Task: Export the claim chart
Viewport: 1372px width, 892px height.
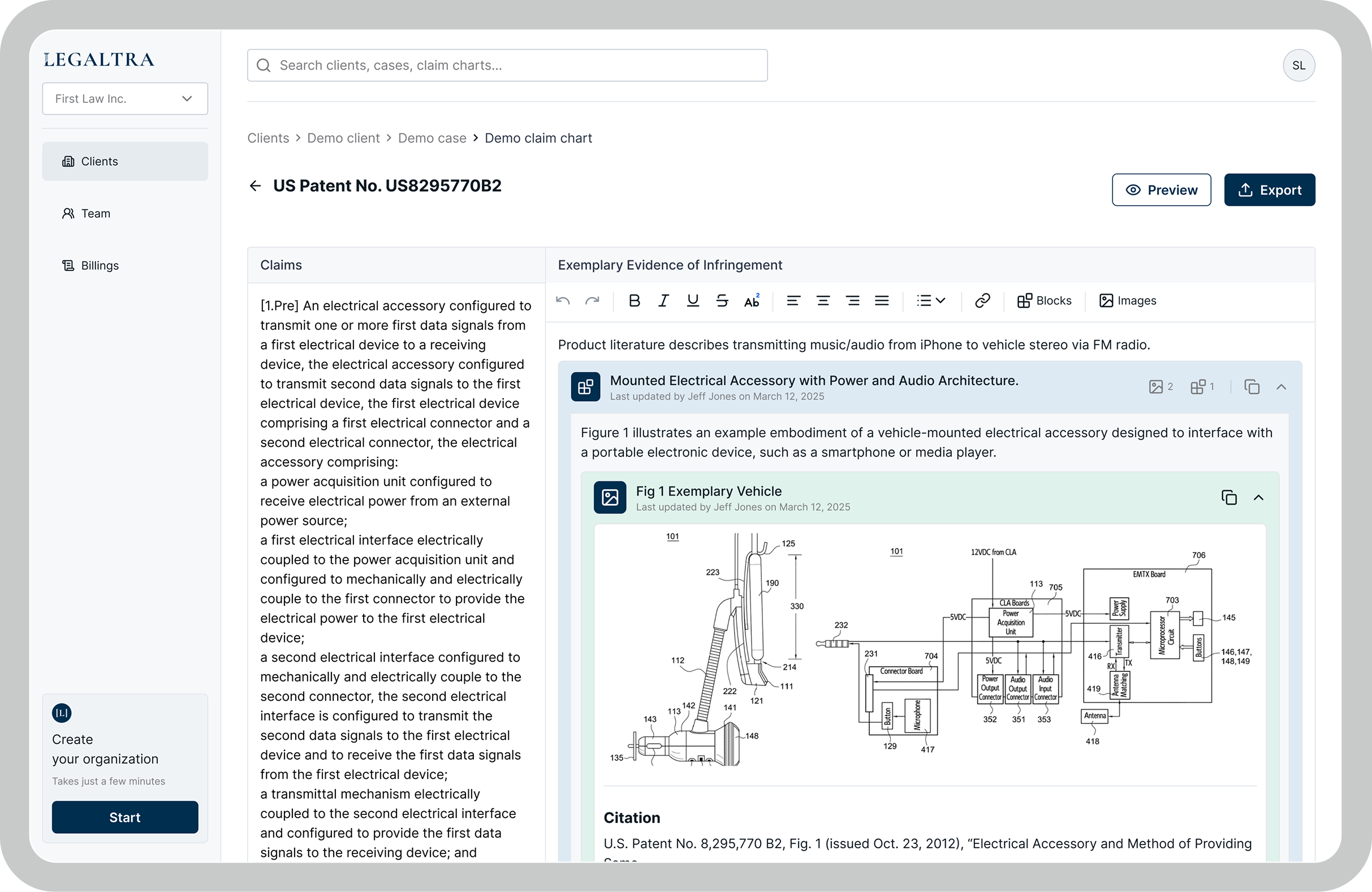Action: click(1270, 189)
